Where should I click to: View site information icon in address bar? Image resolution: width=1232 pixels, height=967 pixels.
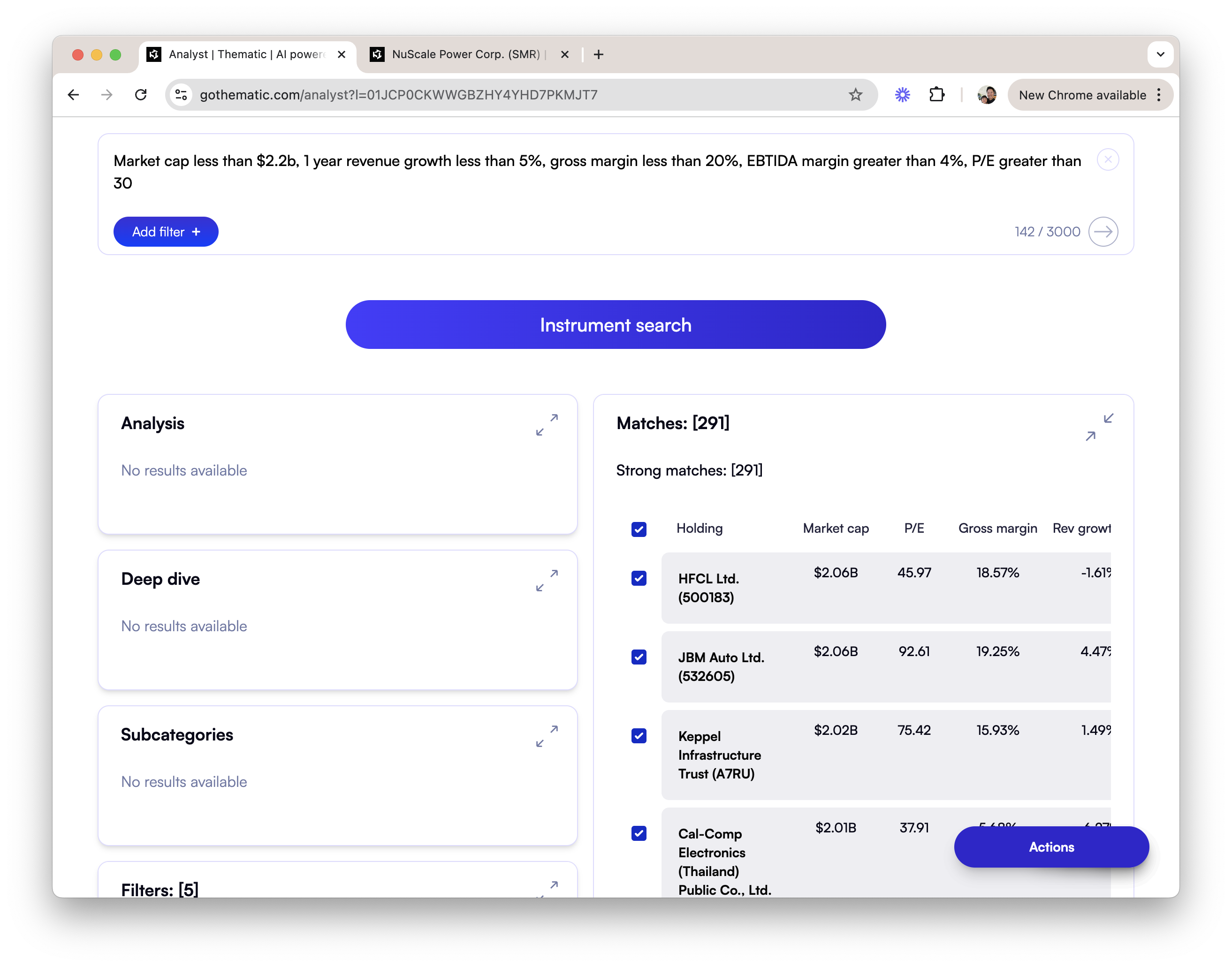click(181, 95)
